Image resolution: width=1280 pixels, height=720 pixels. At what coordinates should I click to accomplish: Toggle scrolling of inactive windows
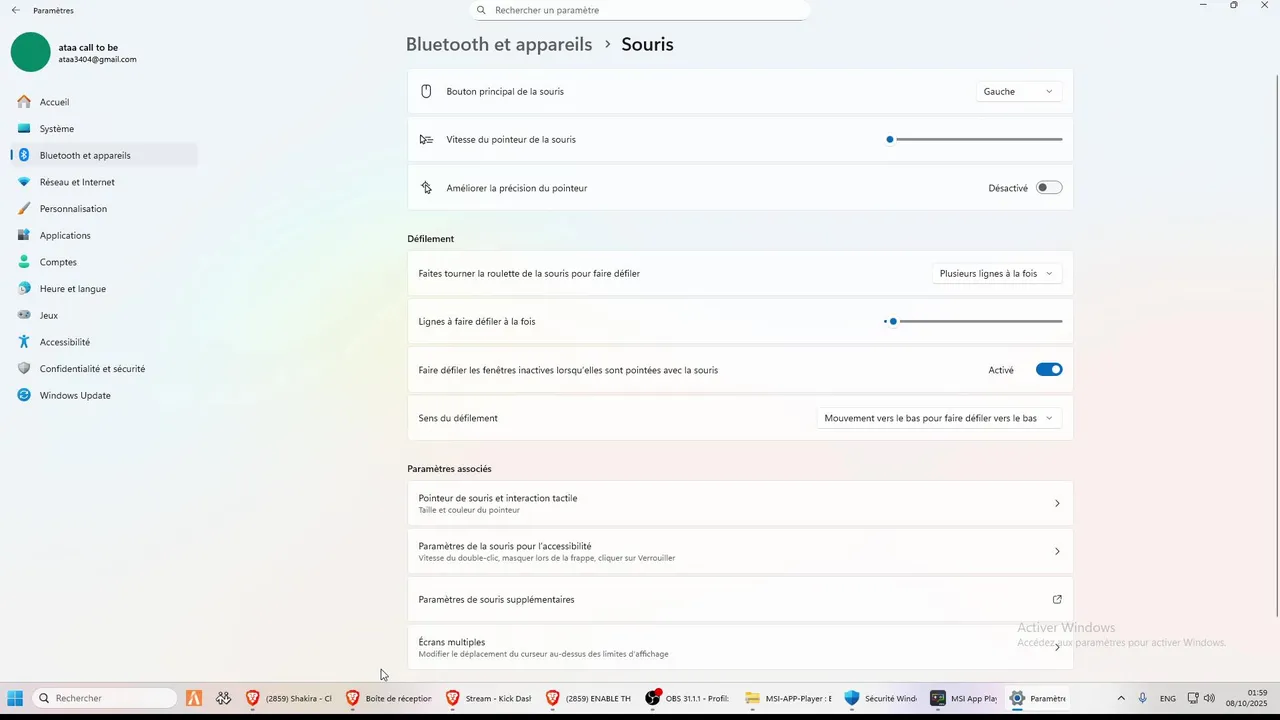point(1049,370)
